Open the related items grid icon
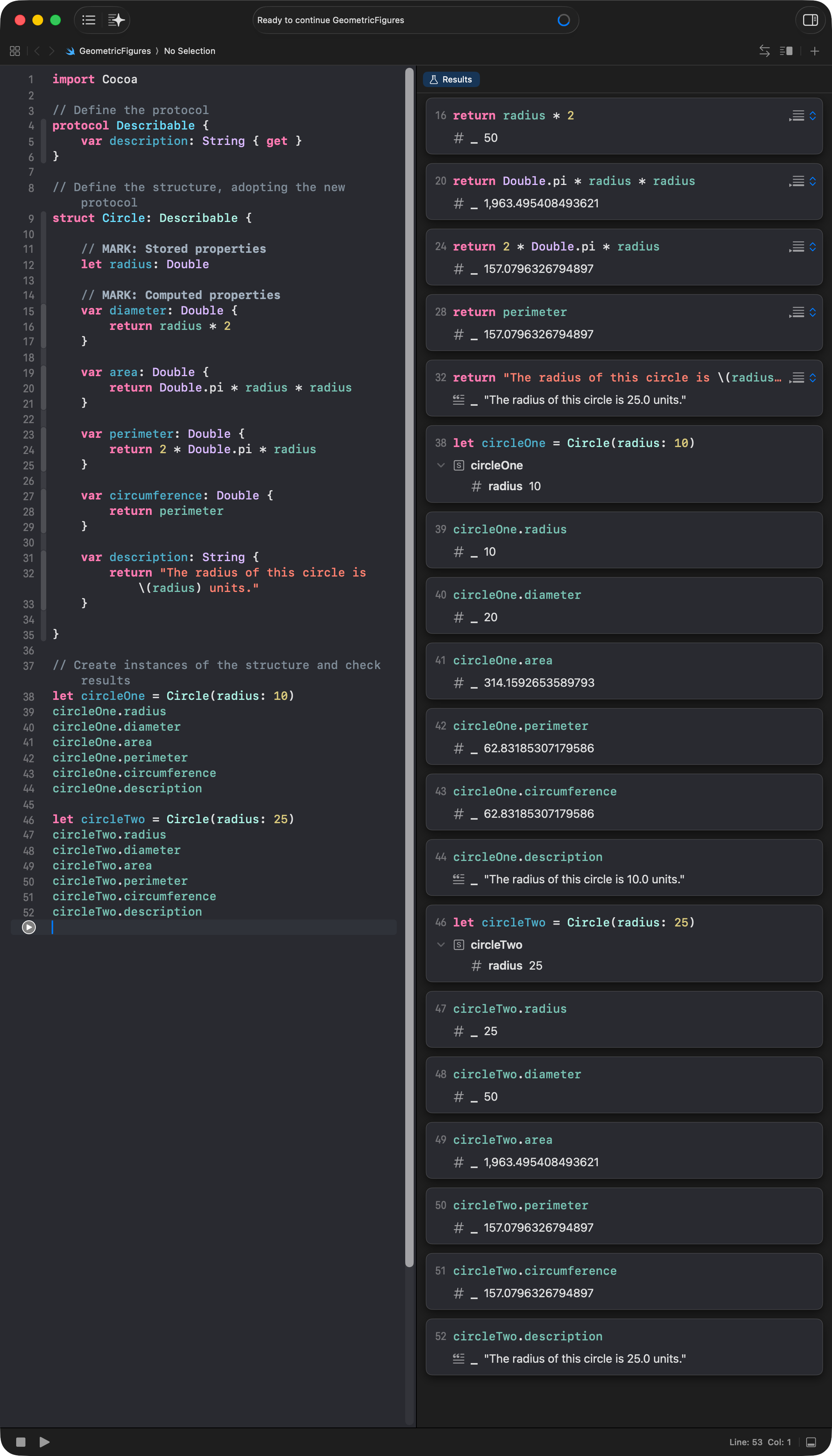Image resolution: width=832 pixels, height=1456 pixels. (15, 51)
